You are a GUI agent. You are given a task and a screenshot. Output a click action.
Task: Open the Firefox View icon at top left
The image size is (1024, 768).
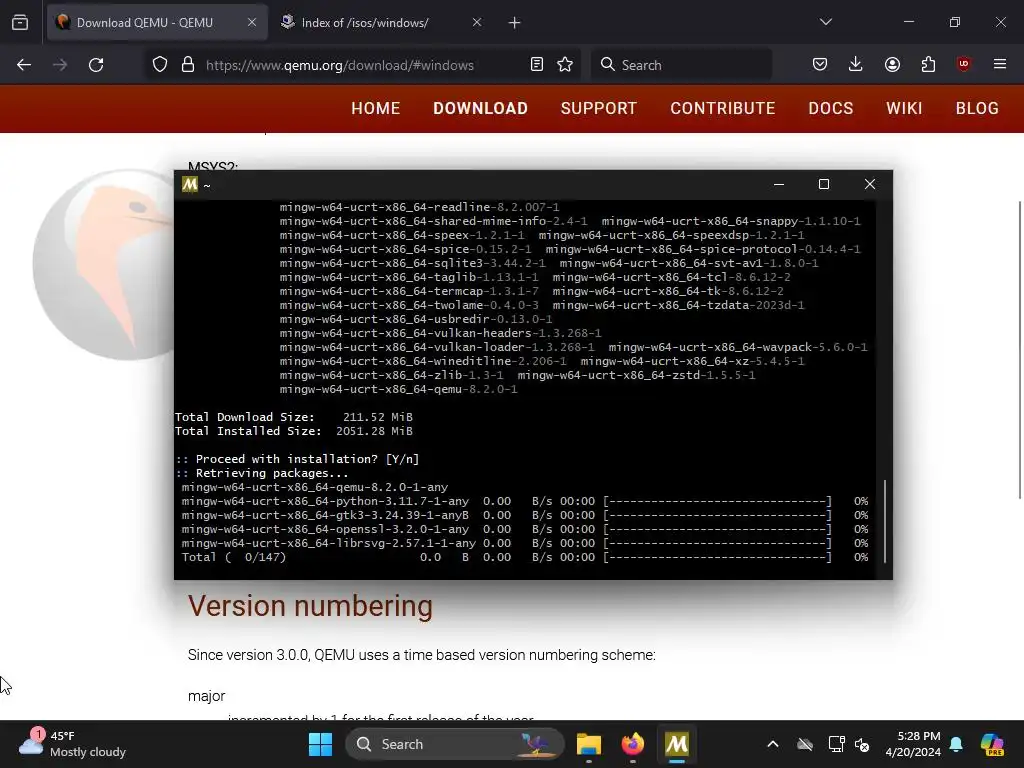click(20, 23)
